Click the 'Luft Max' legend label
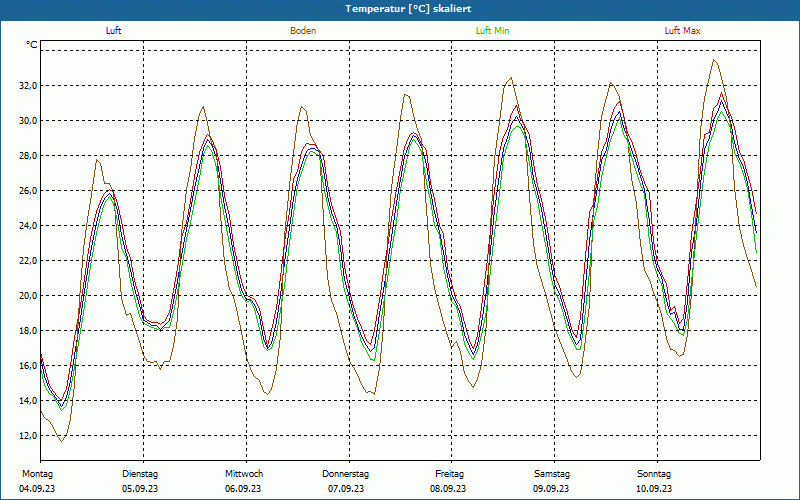 point(682,31)
